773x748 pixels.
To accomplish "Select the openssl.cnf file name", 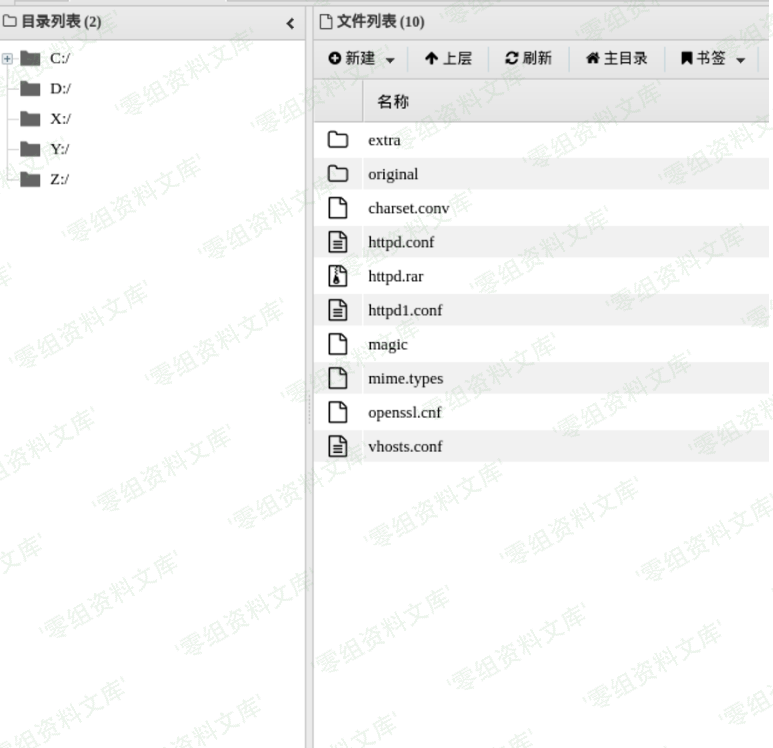I will [404, 412].
